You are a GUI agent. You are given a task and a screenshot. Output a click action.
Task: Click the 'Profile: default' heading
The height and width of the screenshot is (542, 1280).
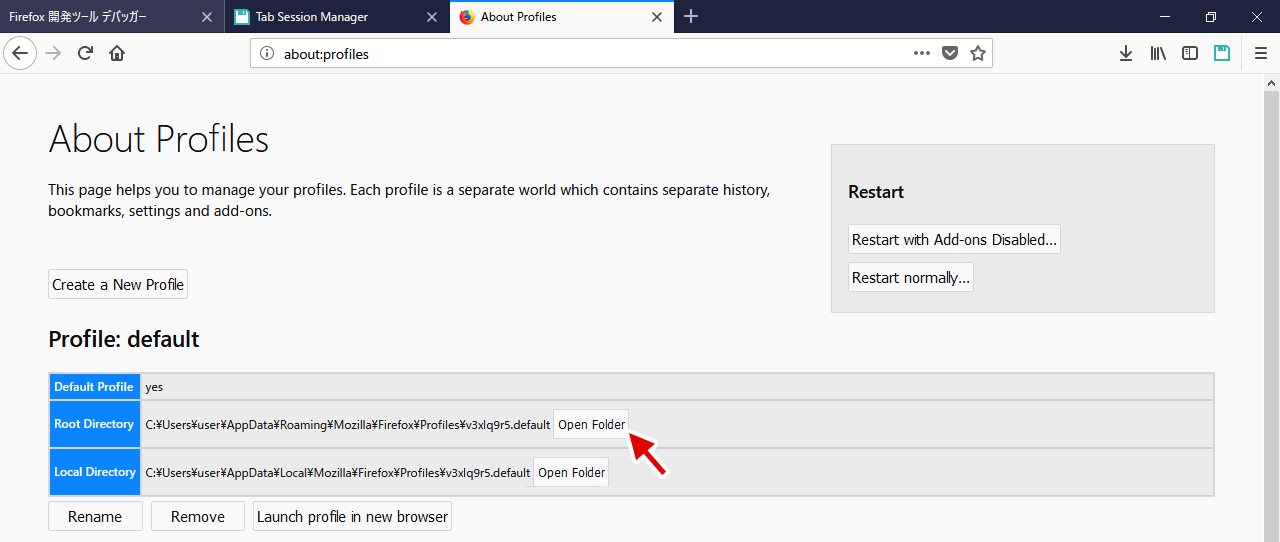[124, 339]
